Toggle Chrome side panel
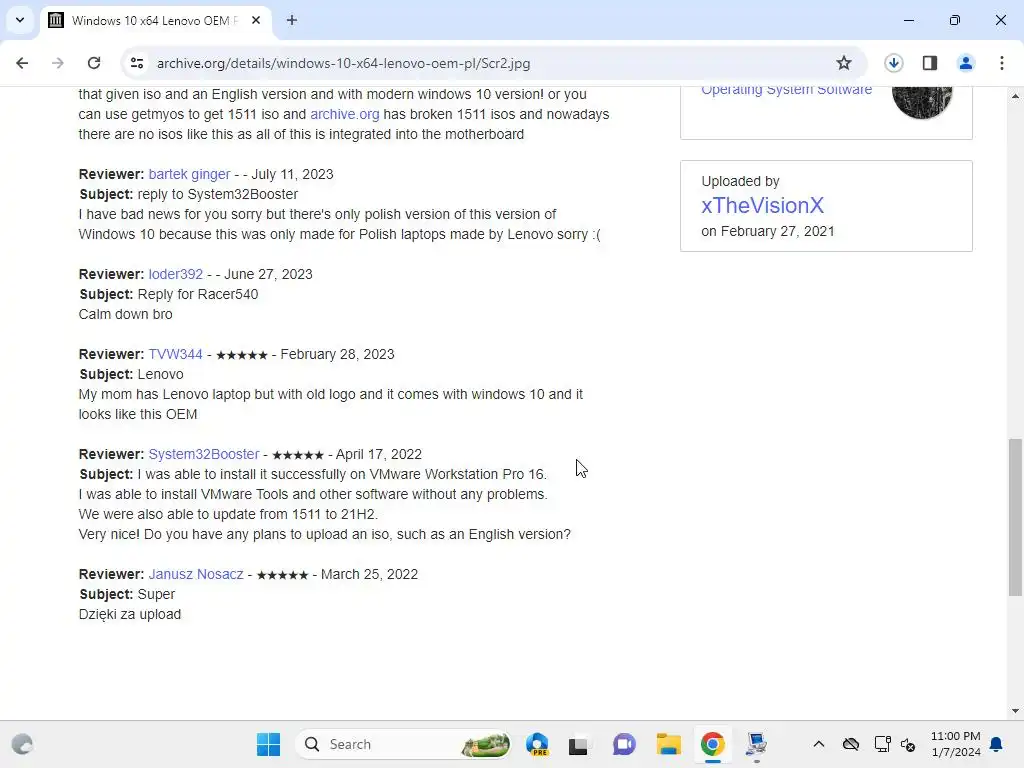1024x768 pixels. pyautogui.click(x=929, y=63)
